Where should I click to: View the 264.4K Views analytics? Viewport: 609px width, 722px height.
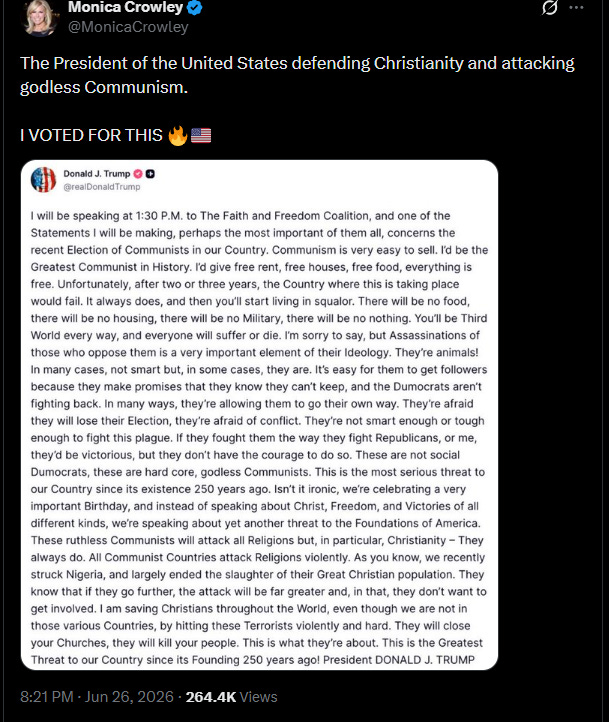point(232,697)
